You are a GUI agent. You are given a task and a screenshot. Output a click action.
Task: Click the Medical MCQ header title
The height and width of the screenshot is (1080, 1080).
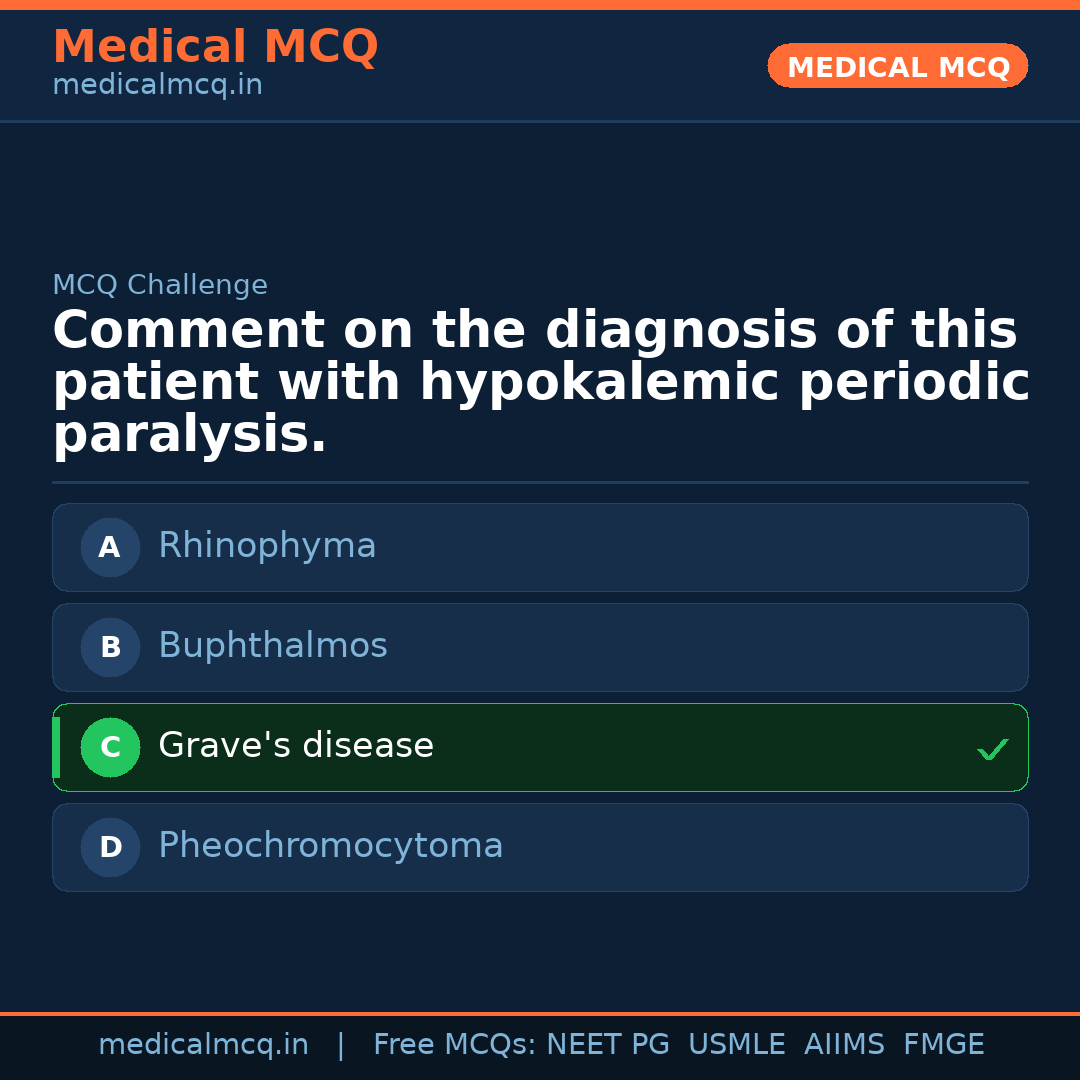(215, 47)
